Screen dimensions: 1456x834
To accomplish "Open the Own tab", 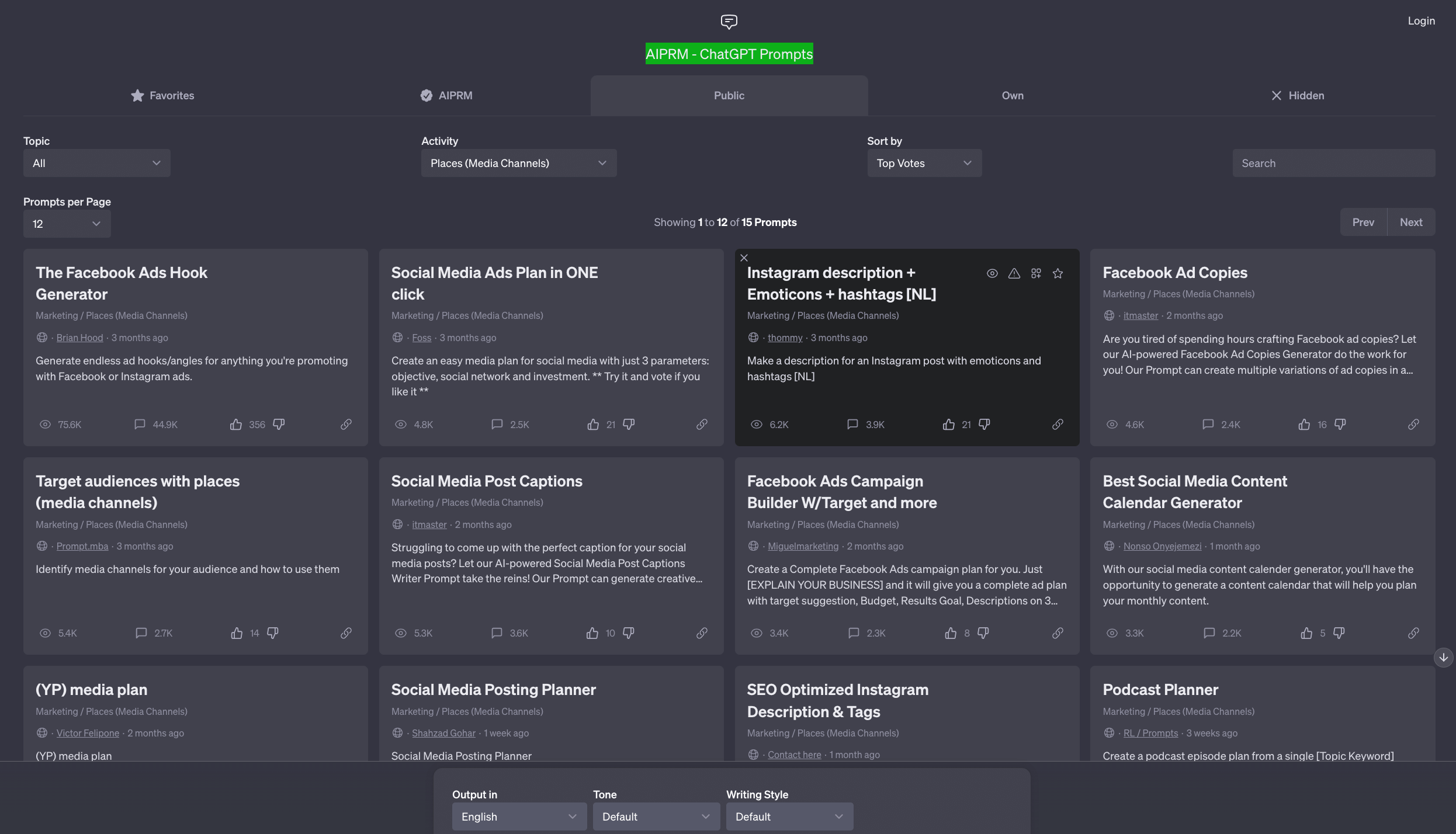I will point(1013,96).
